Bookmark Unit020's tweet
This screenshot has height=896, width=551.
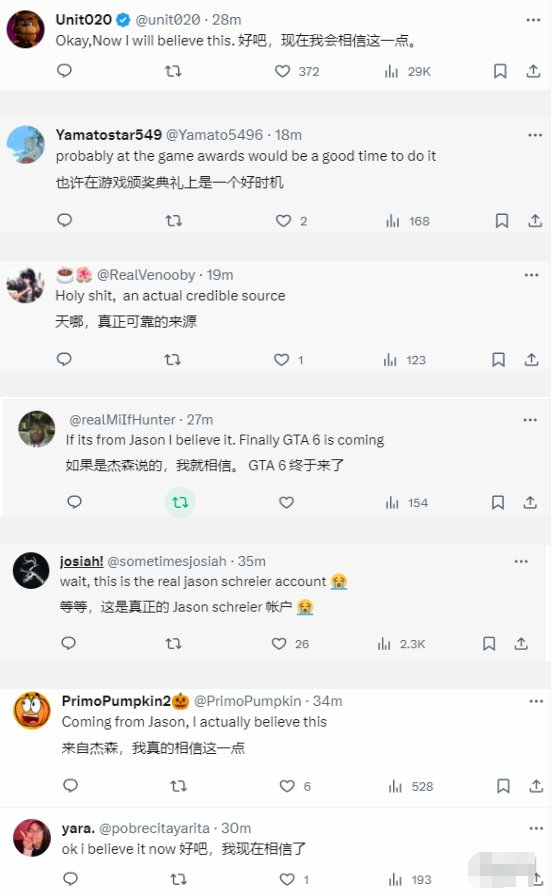pos(500,71)
